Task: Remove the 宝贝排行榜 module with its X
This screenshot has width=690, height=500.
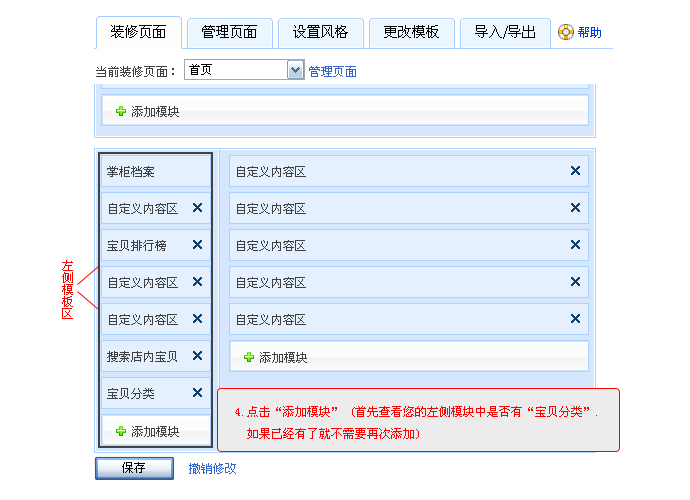Action: tap(197, 245)
